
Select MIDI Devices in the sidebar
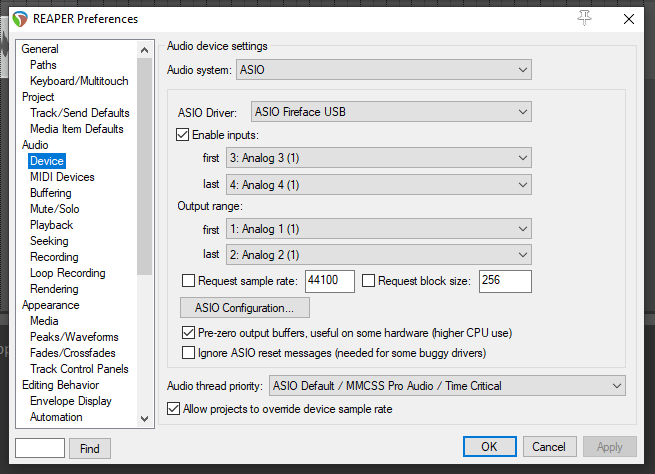tap(62, 177)
